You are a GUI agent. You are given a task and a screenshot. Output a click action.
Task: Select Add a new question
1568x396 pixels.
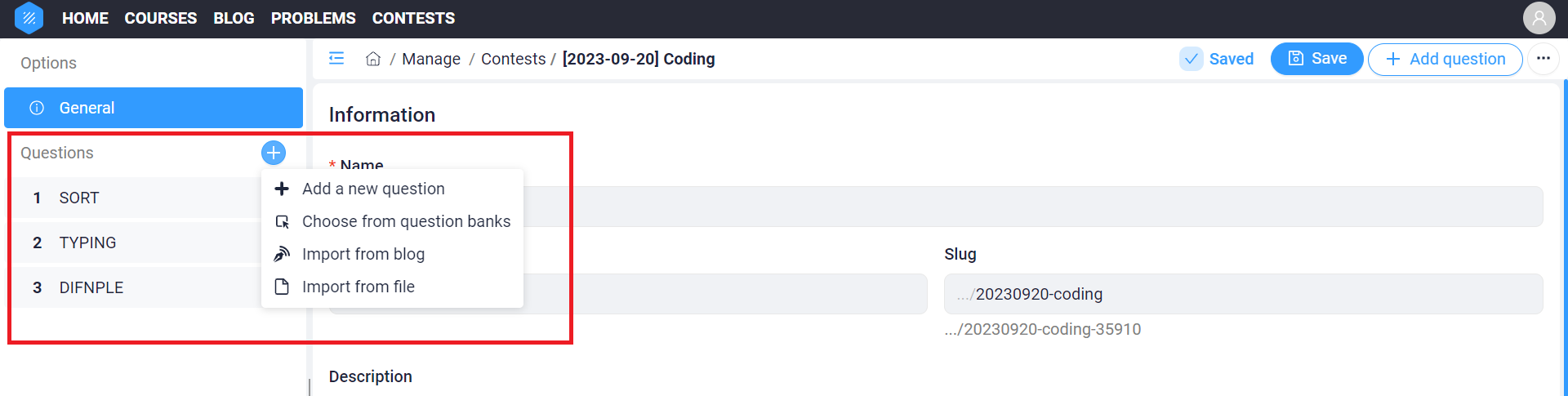coord(373,189)
